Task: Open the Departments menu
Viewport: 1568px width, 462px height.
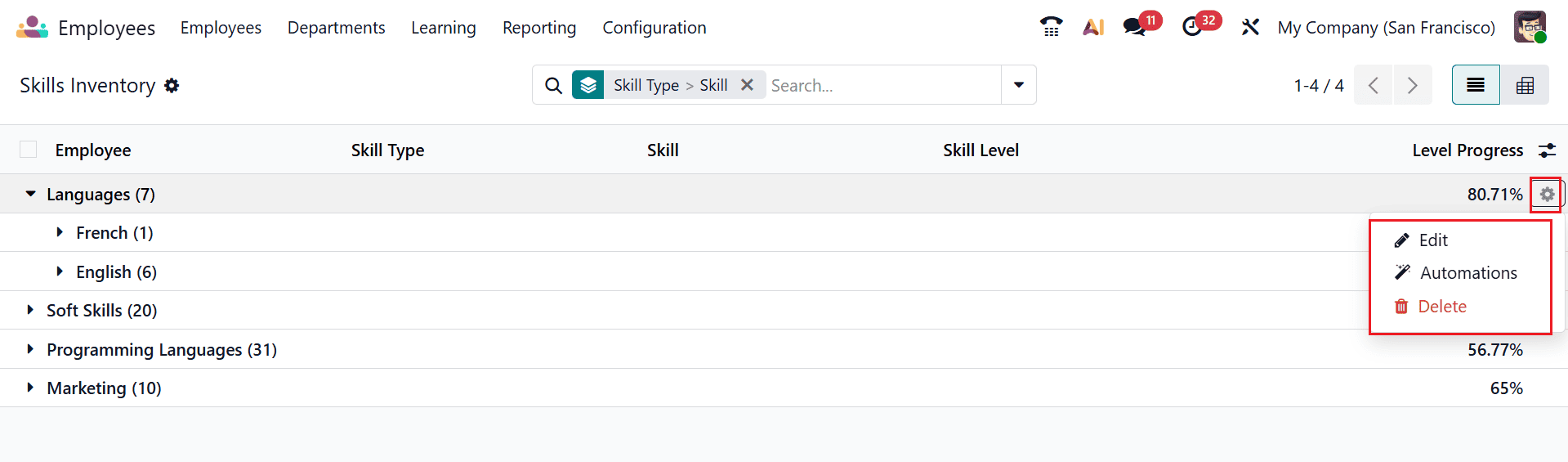Action: point(336,27)
